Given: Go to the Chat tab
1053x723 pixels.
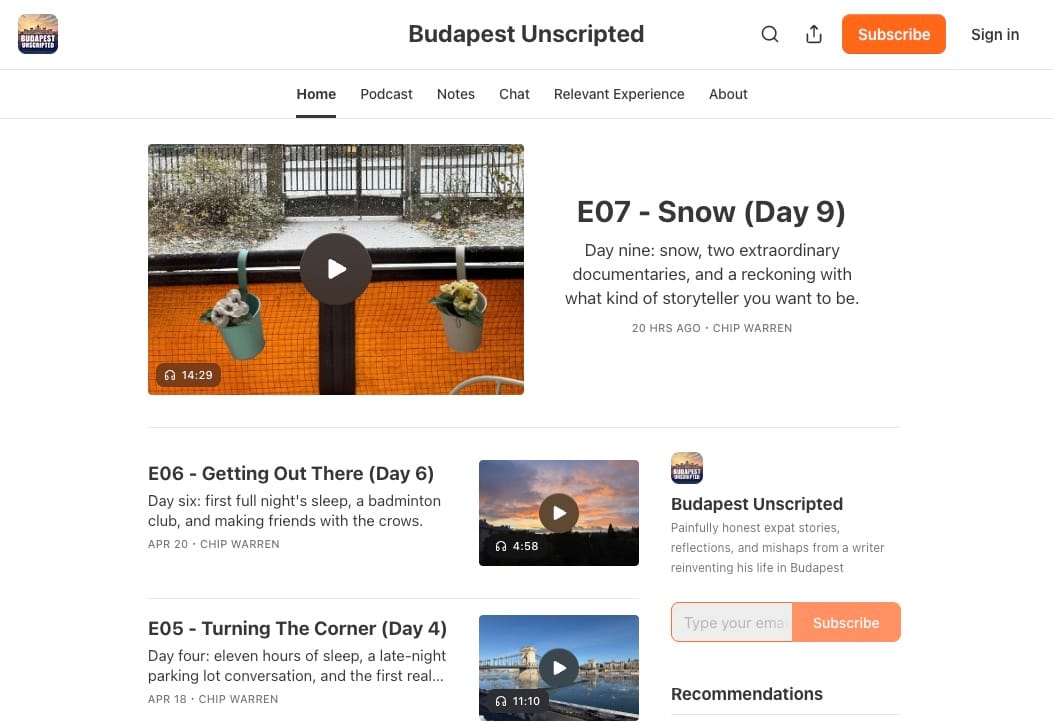Looking at the screenshot, I should tap(514, 94).
